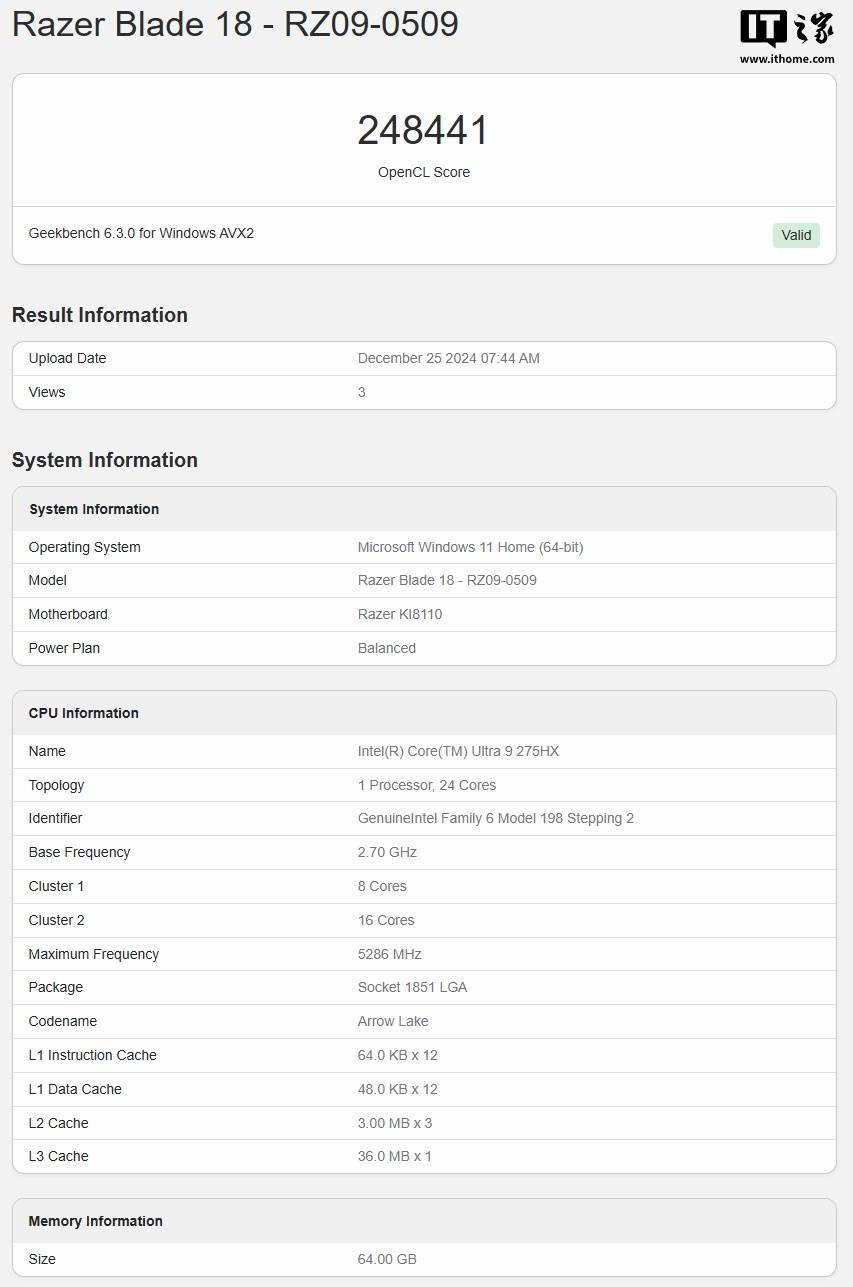Select the Views count value 3
The height and width of the screenshot is (1287, 853).
[362, 392]
